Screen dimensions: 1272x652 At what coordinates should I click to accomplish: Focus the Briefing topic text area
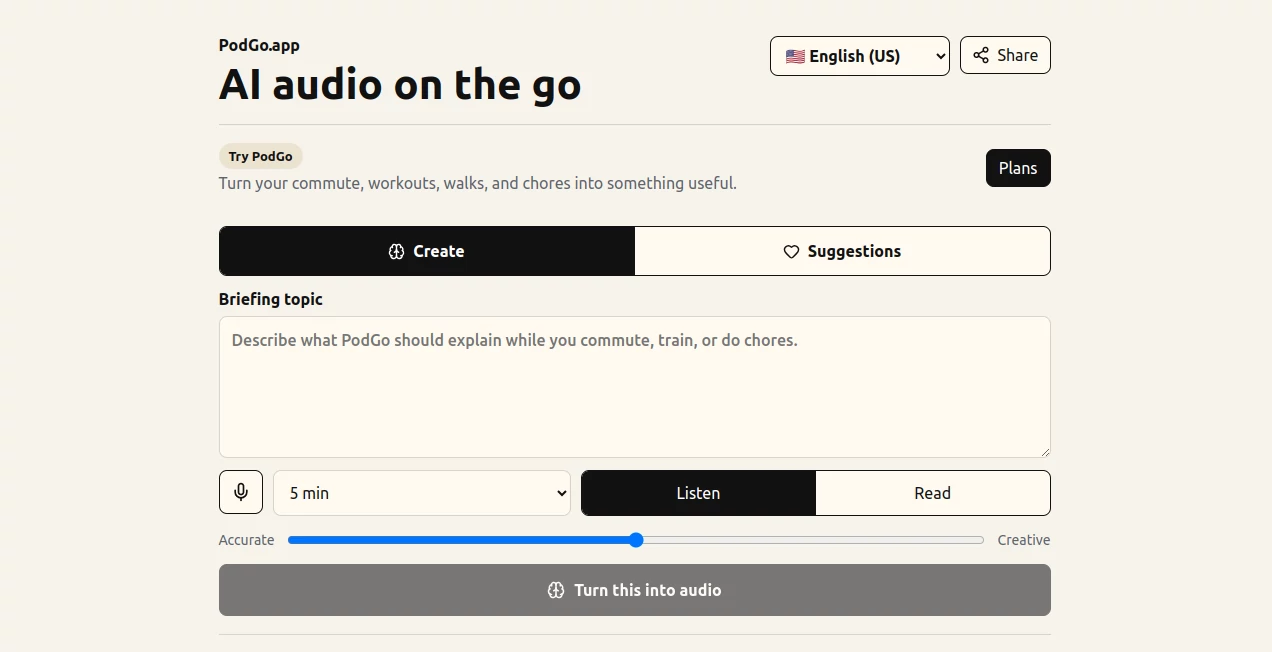tap(635, 387)
